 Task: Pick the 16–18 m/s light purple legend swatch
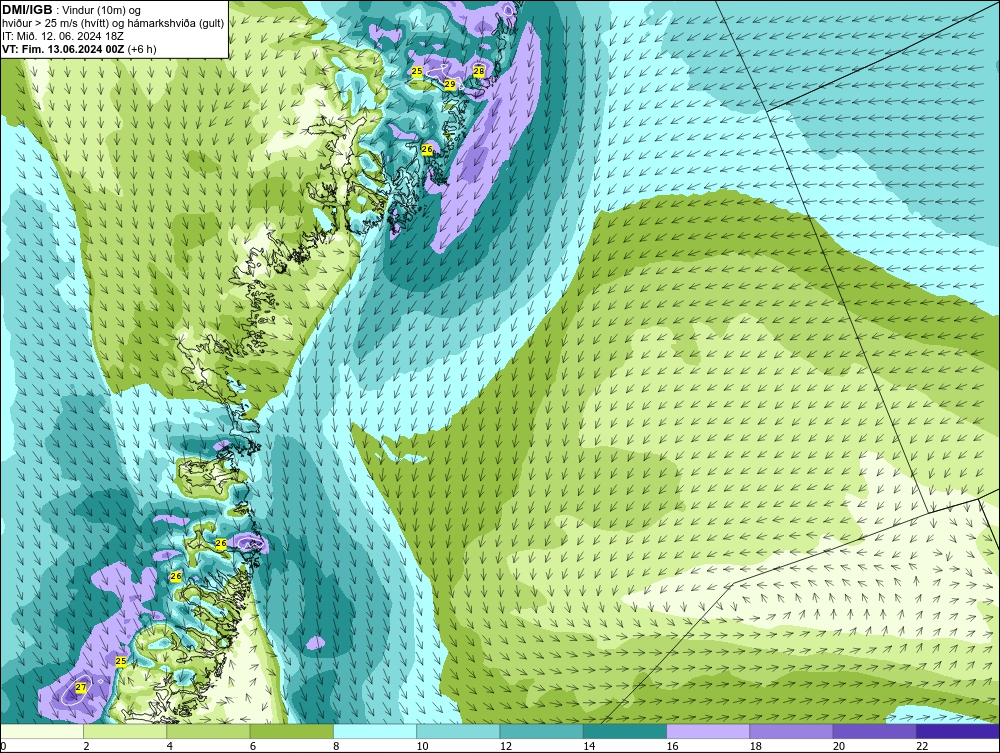coord(708,731)
